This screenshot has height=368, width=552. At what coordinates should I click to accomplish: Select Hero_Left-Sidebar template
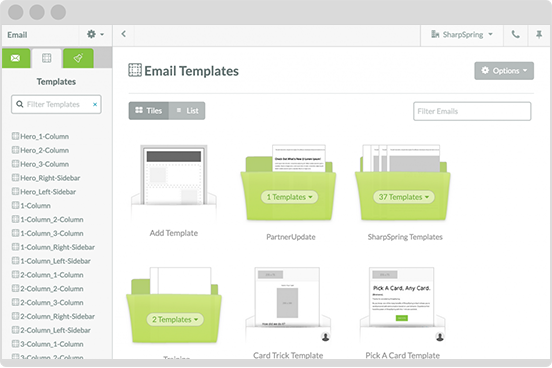44,192
